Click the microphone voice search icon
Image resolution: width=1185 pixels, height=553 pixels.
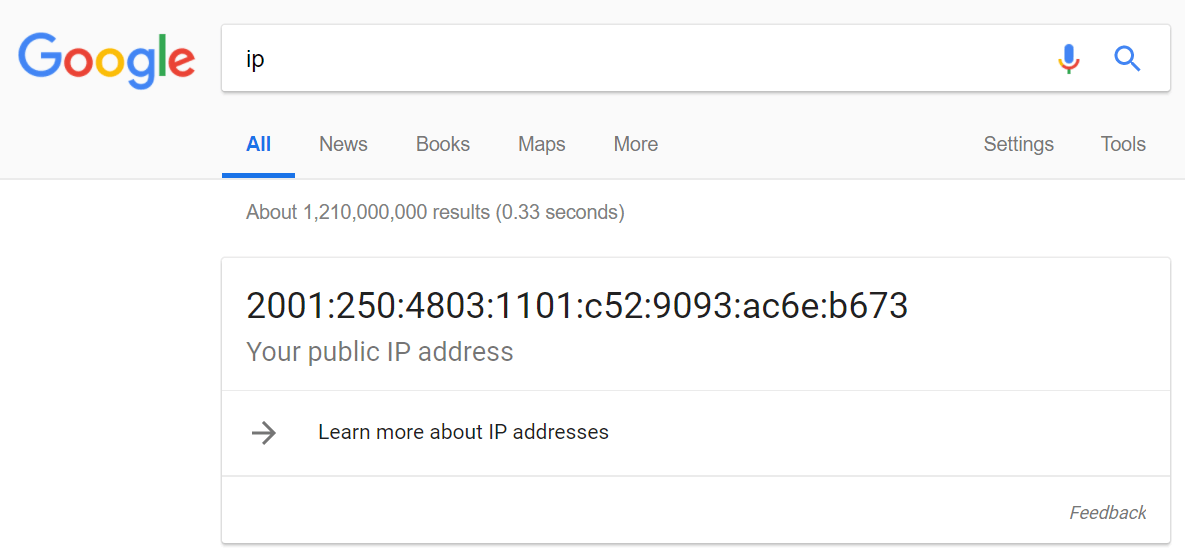click(1068, 59)
